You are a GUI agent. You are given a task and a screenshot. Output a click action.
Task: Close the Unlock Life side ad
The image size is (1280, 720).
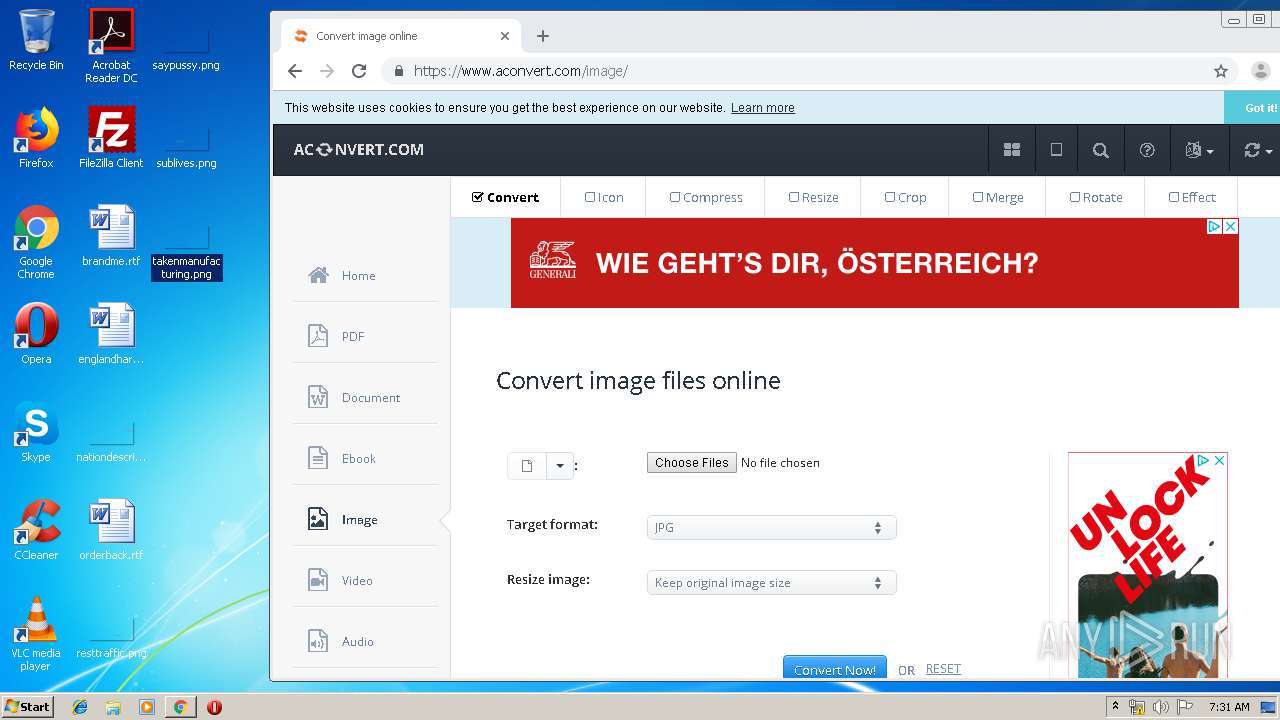point(1220,460)
